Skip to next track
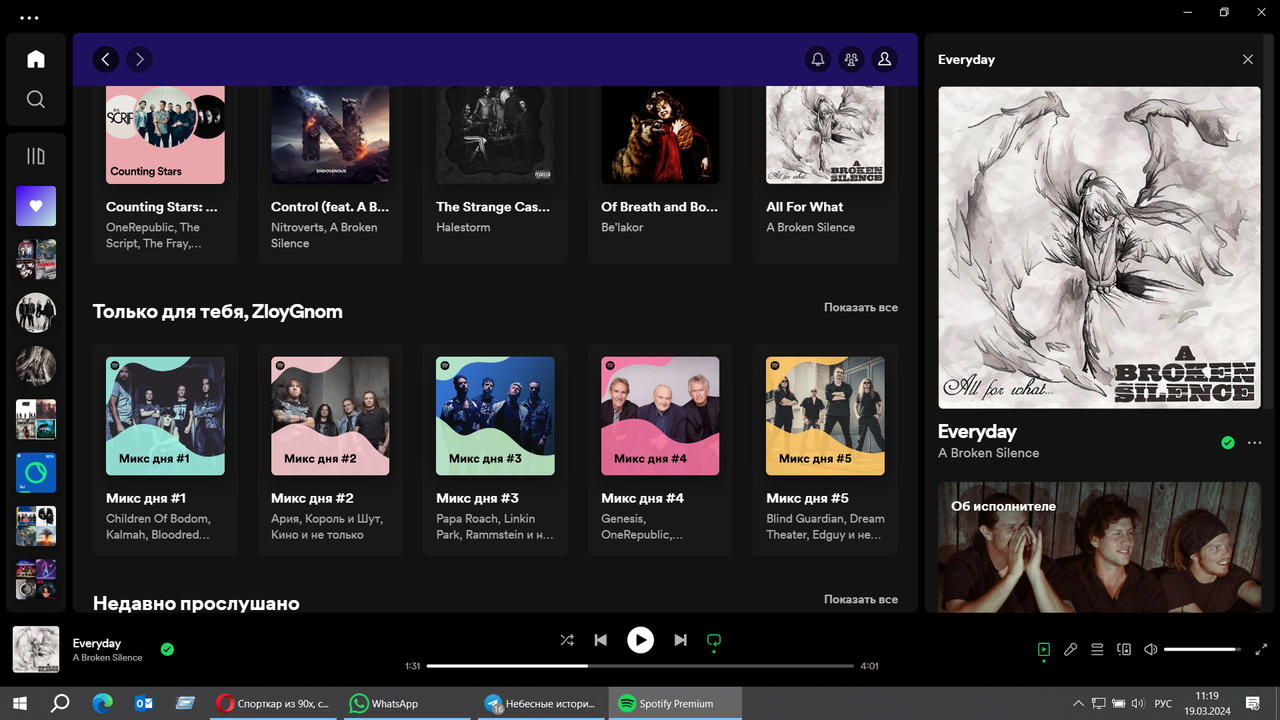The height and width of the screenshot is (720, 1280). (x=680, y=640)
